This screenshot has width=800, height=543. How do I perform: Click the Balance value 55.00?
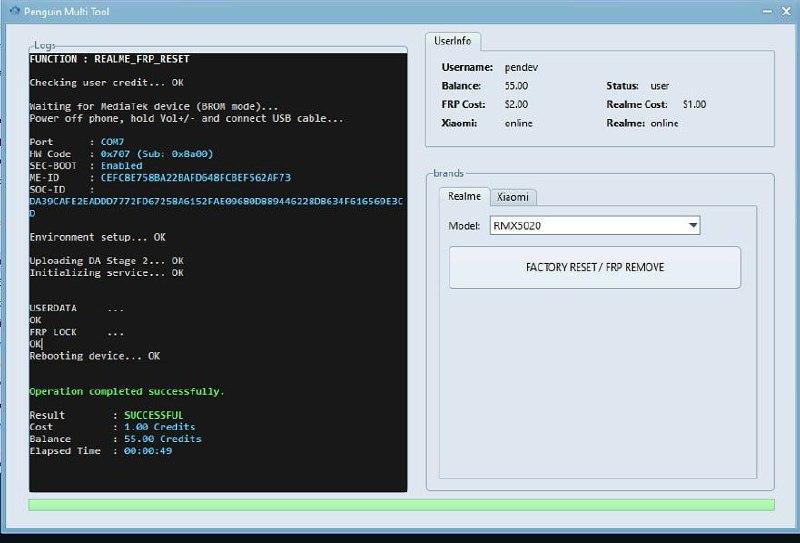point(516,86)
